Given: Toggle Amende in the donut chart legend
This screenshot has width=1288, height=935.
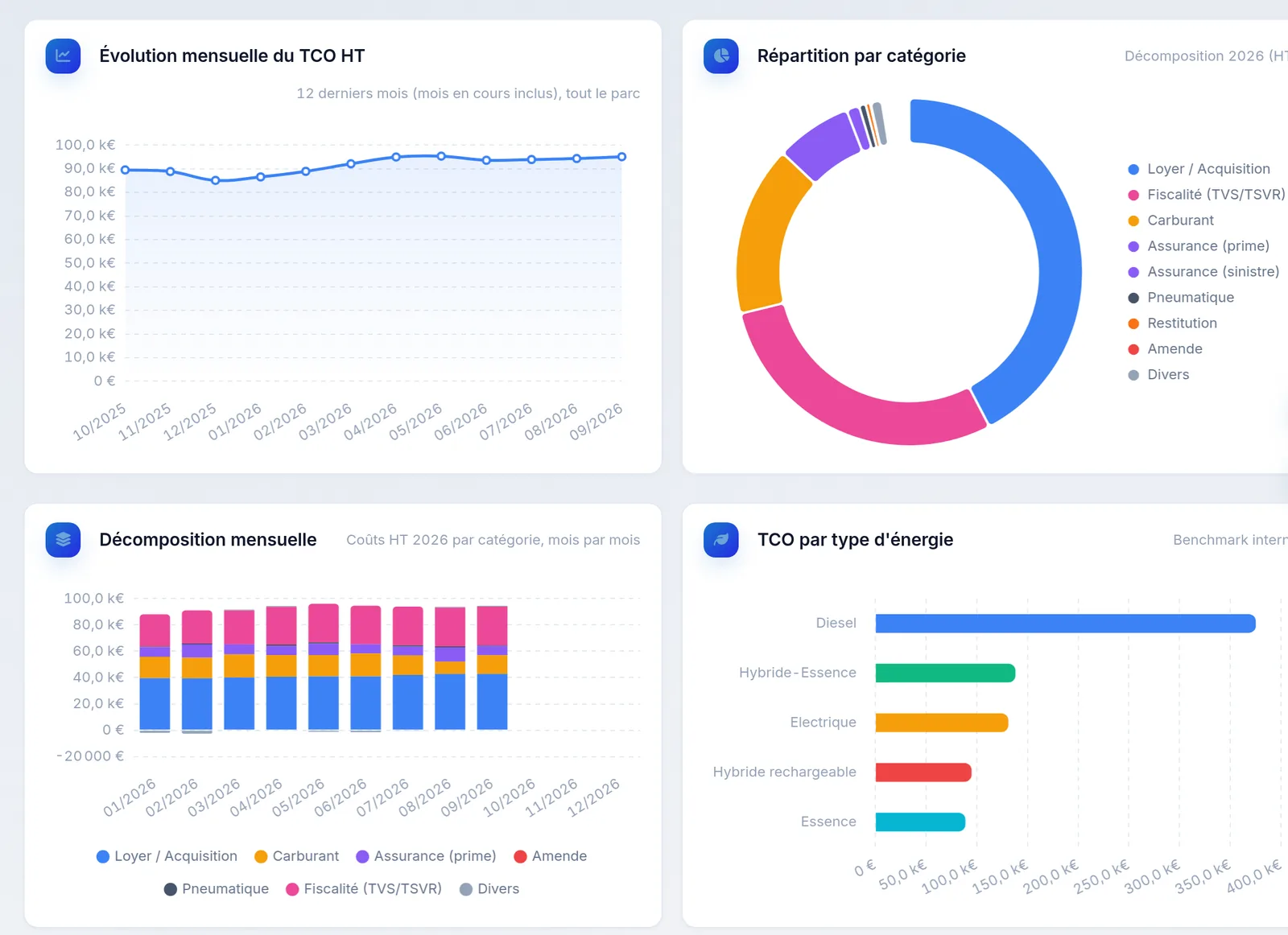Looking at the screenshot, I should click(1165, 349).
